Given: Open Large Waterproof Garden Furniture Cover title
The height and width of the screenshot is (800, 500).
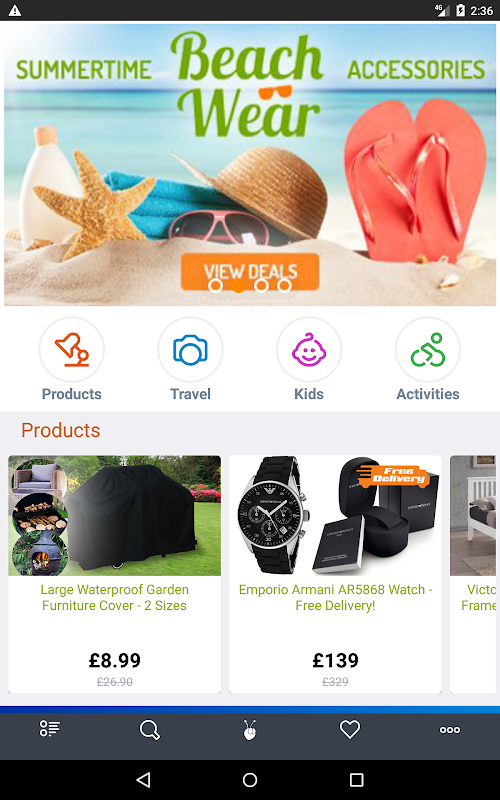Looking at the screenshot, I should pyautogui.click(x=114, y=597).
